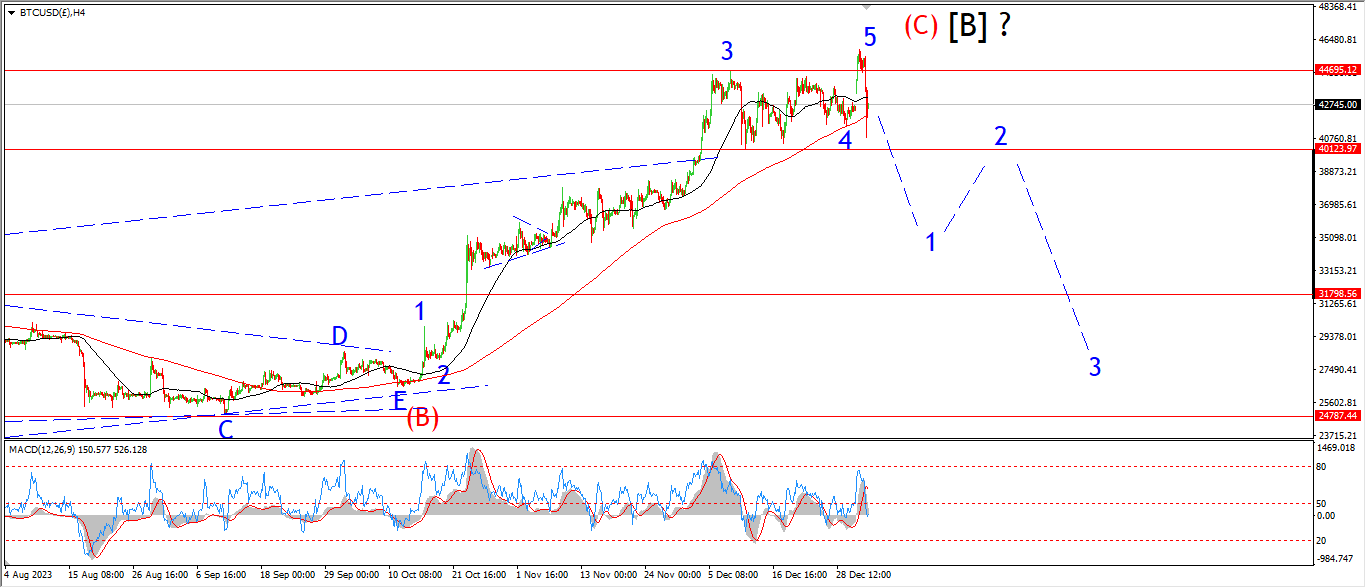Click the blue wave 4 label
Viewport: 1366px width, 588px height.
[x=845, y=140]
